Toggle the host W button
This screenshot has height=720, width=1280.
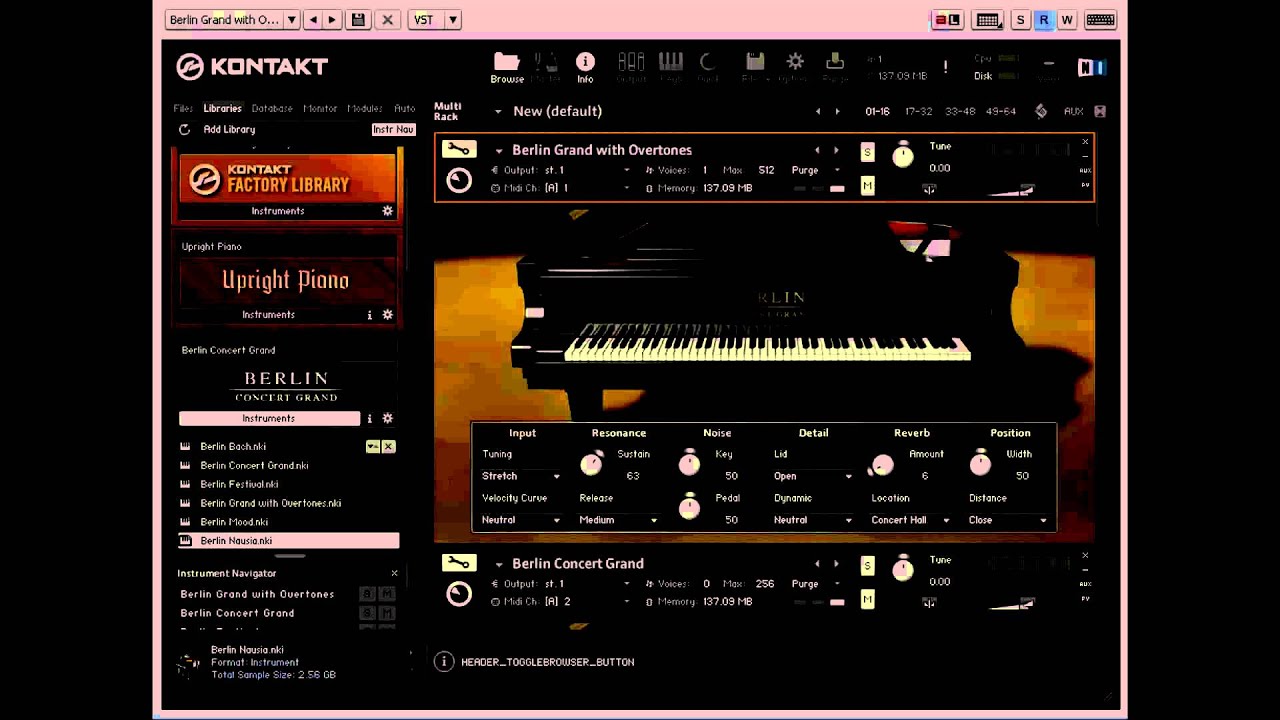1067,20
